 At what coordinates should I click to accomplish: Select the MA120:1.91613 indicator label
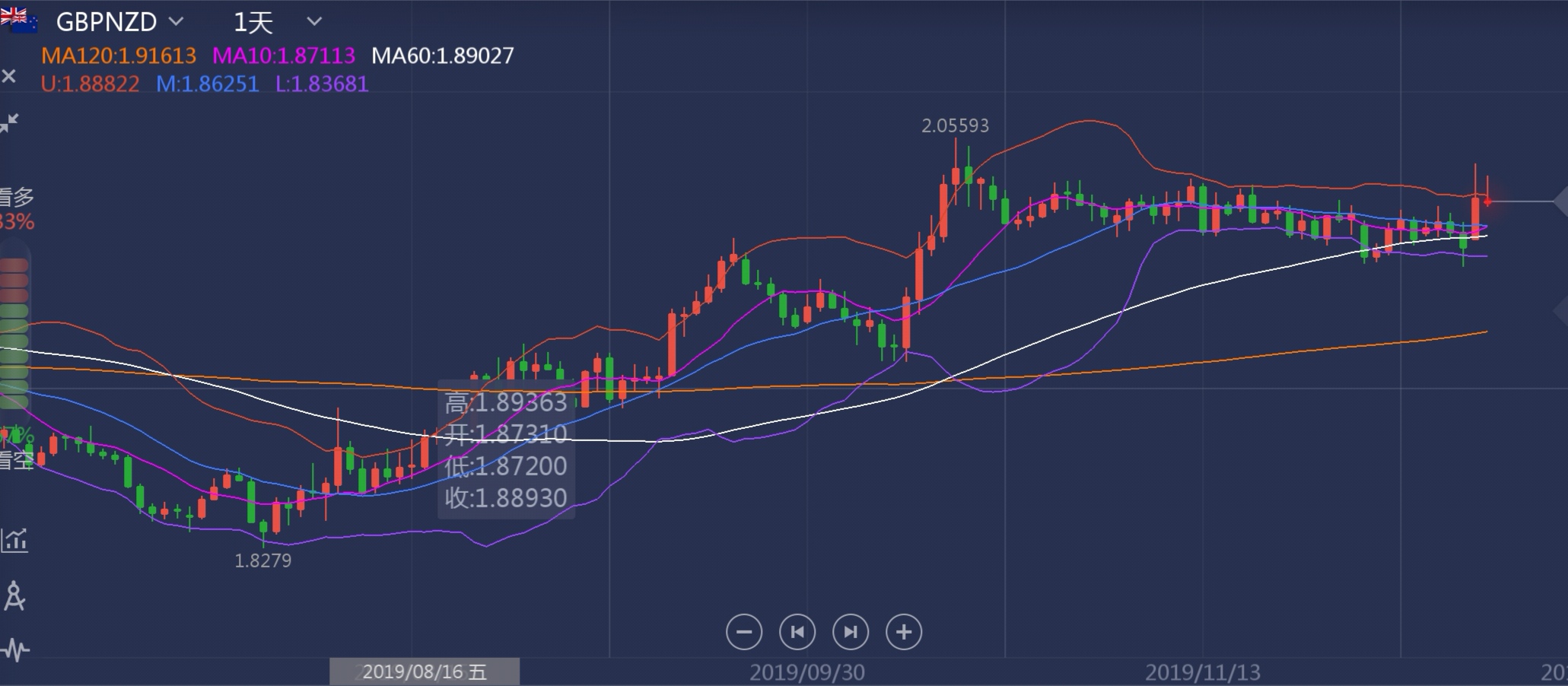119,56
